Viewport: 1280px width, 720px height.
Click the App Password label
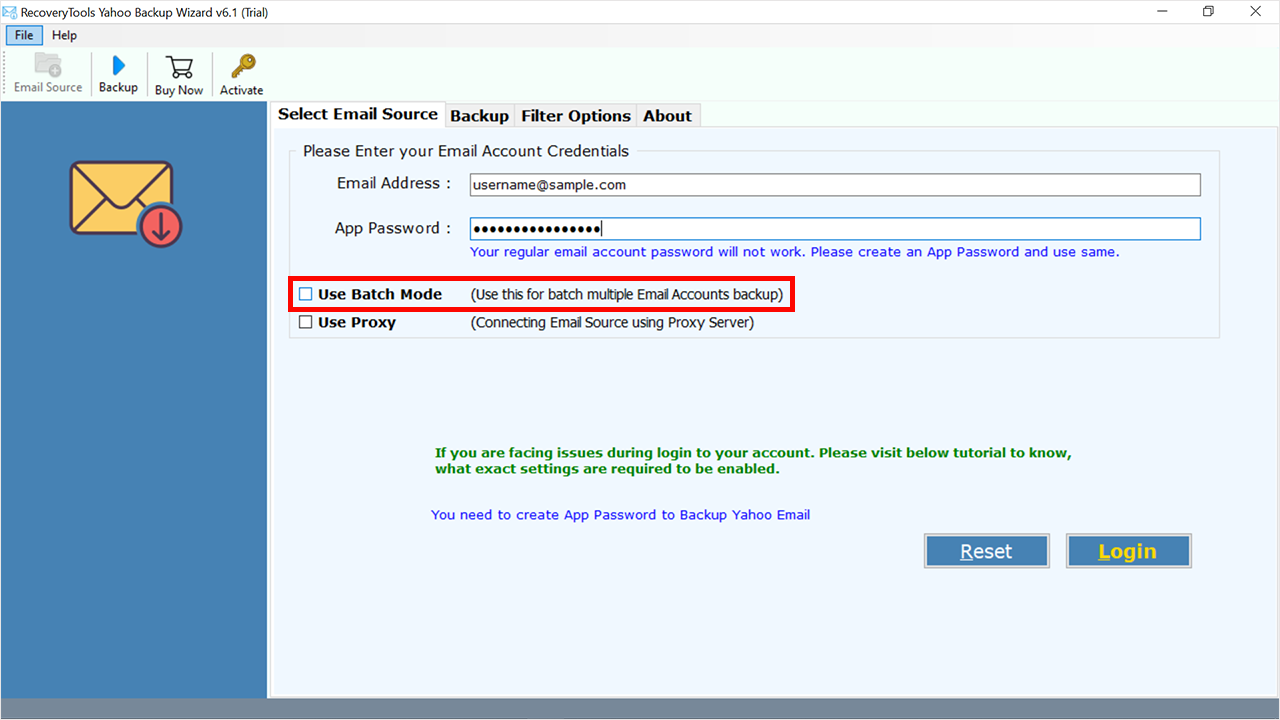[x=393, y=229]
